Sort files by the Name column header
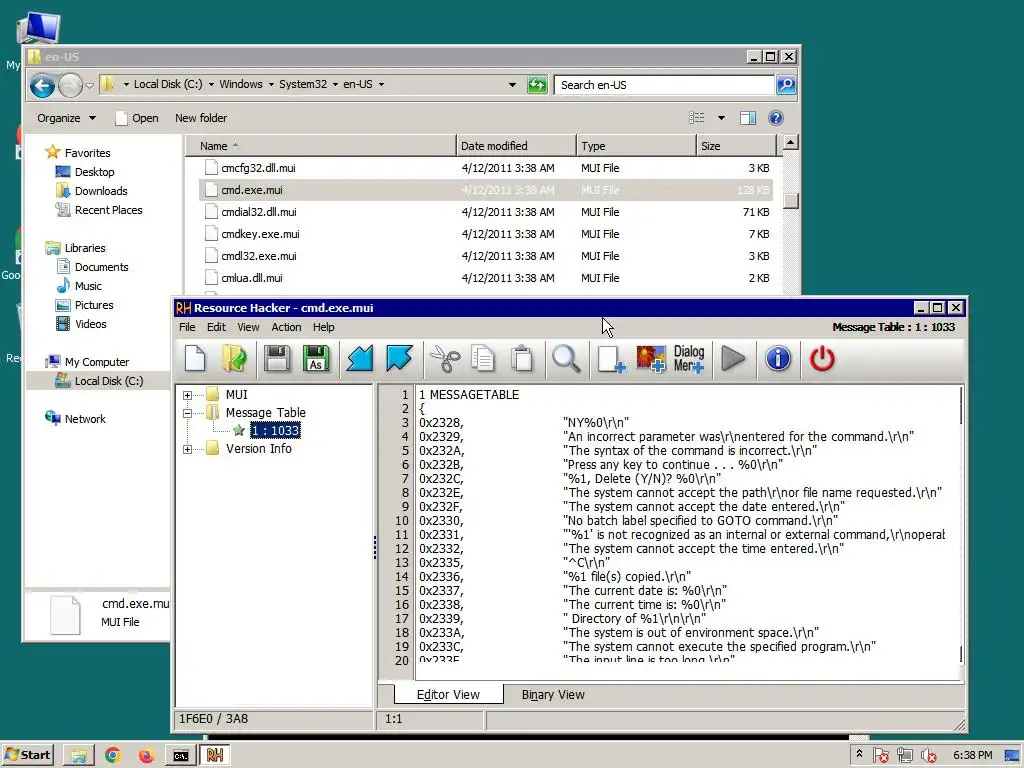Image resolution: width=1024 pixels, height=768 pixels. 321,146
